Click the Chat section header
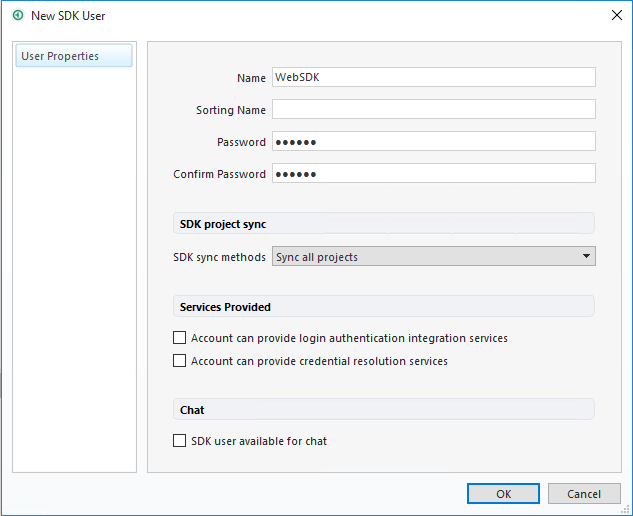Viewport: 633px width, 516px height. [192, 410]
